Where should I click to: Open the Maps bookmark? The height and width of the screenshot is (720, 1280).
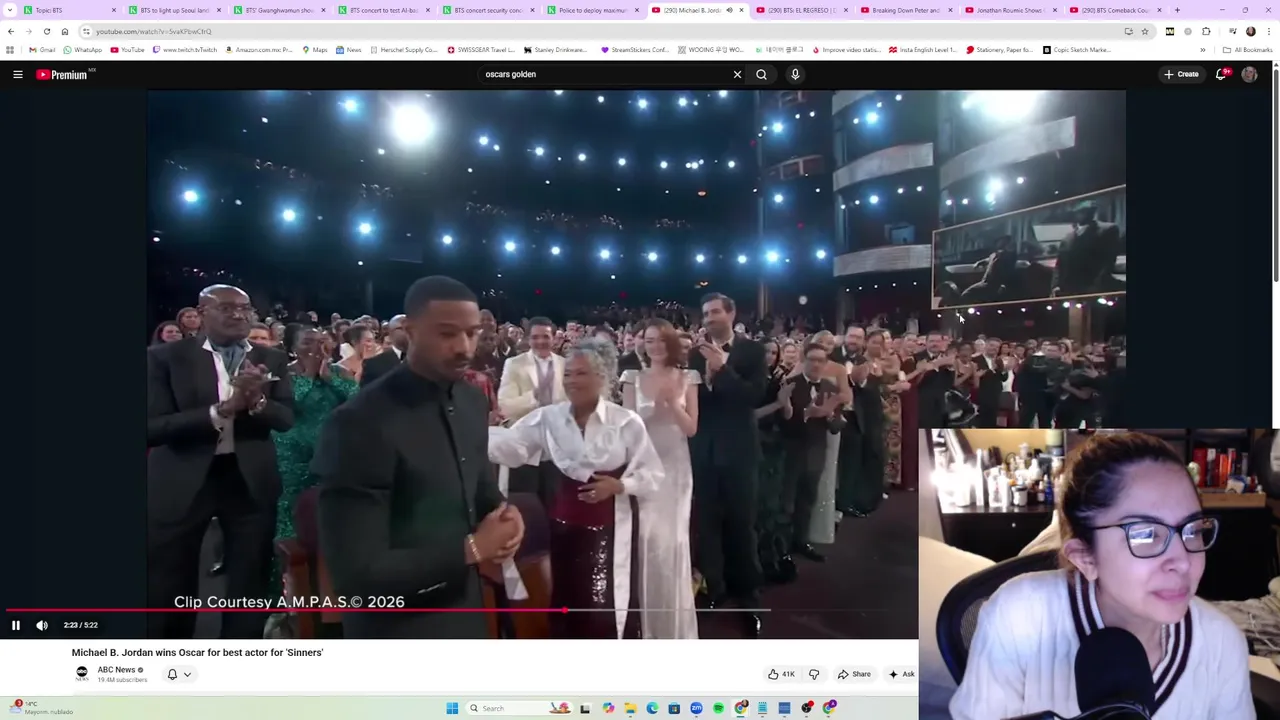click(x=315, y=50)
